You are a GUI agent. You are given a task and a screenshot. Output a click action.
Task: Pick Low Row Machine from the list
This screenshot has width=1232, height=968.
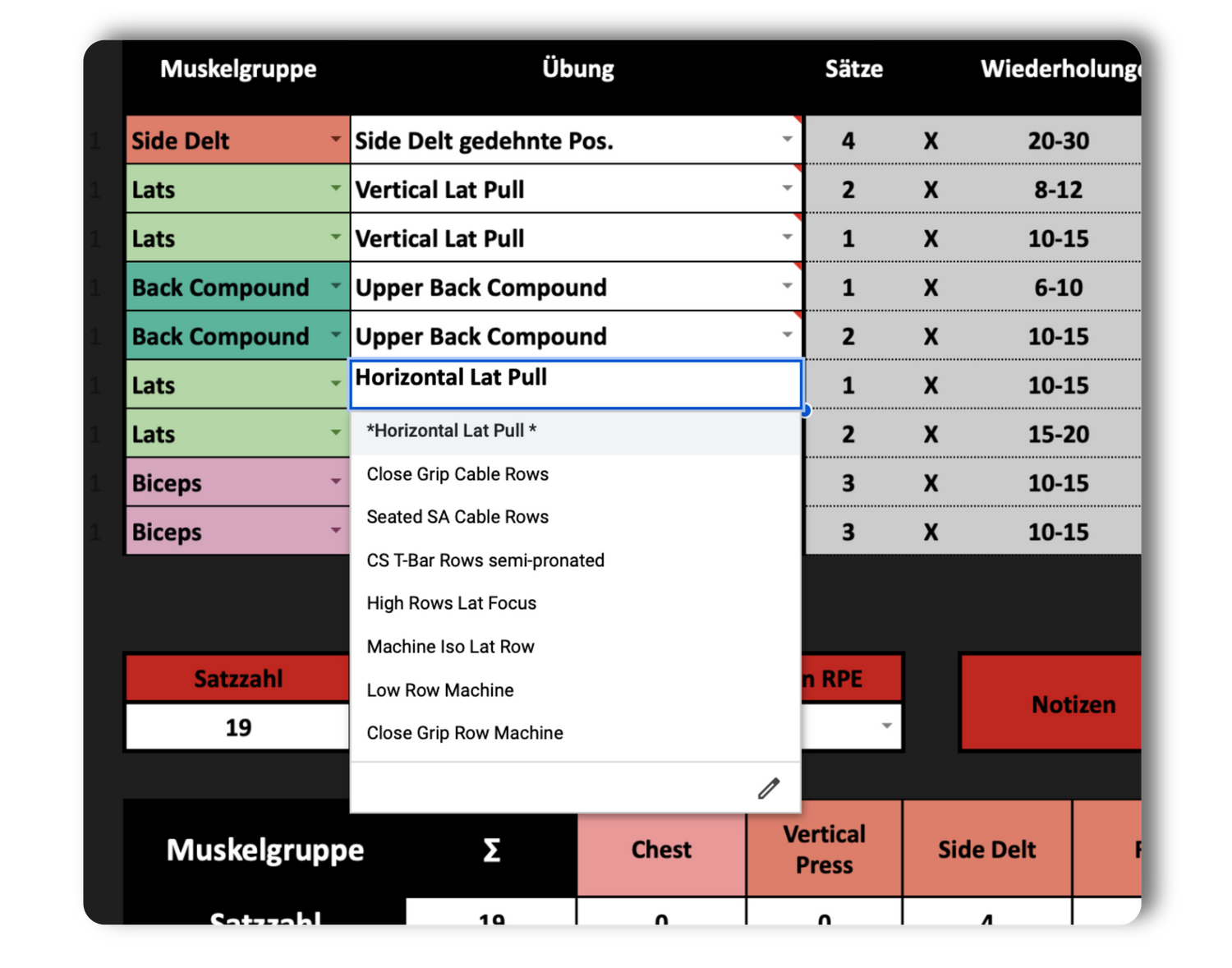(x=440, y=690)
